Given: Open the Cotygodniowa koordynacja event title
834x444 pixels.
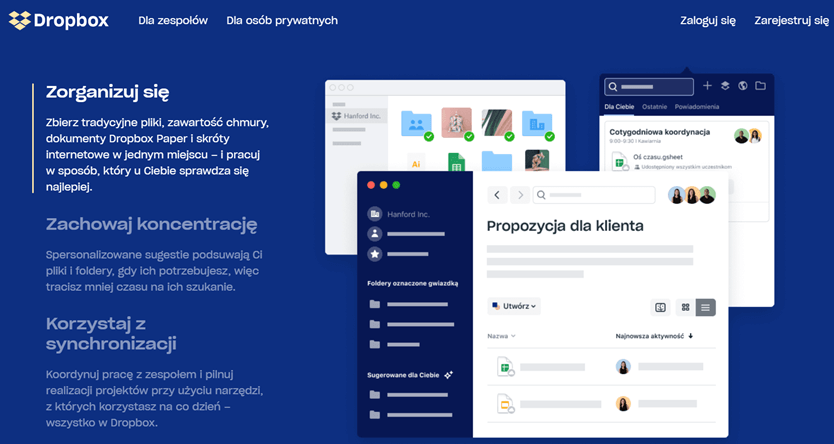Looking at the screenshot, I should [x=660, y=132].
